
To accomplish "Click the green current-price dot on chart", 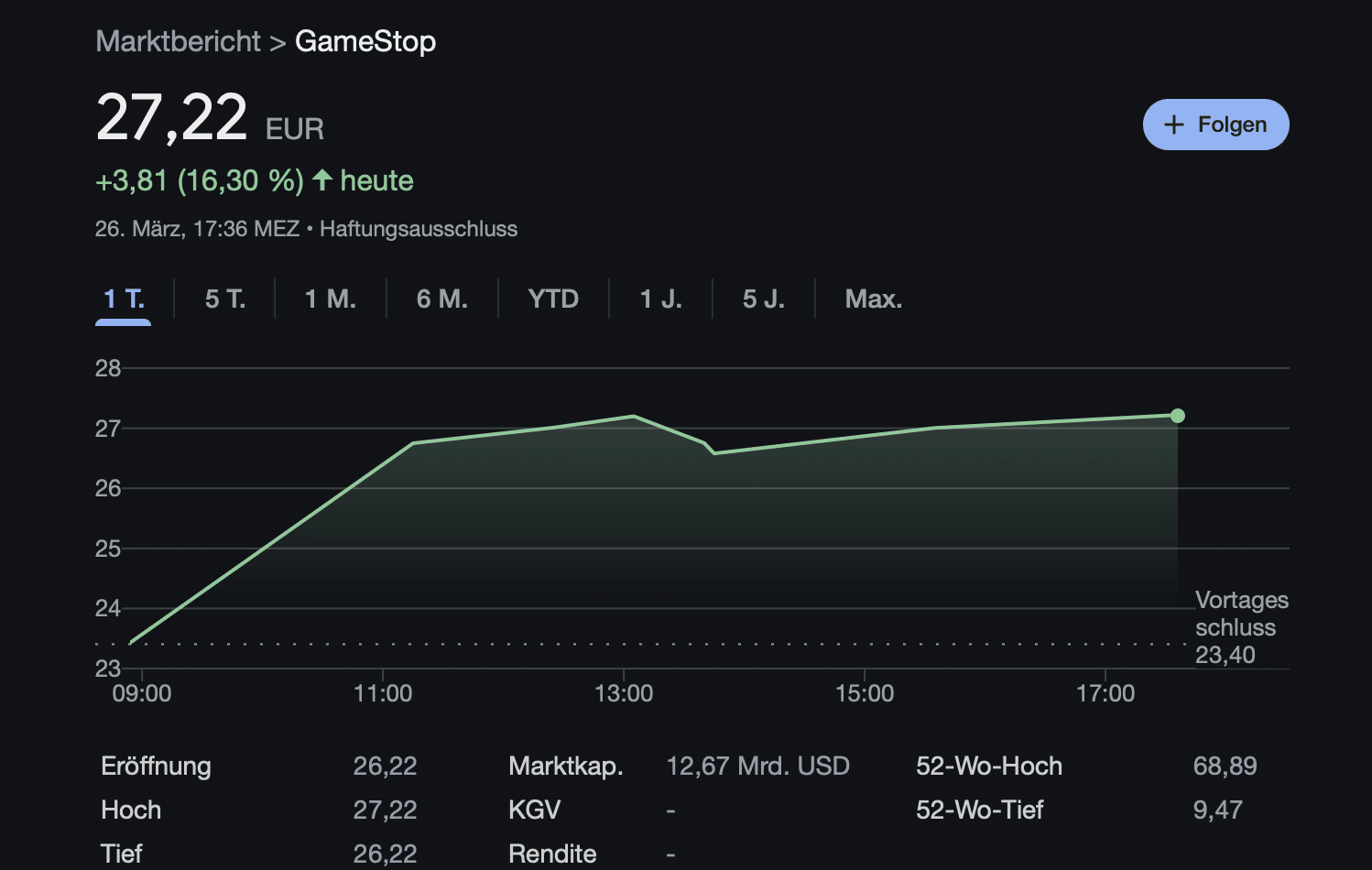I will pos(1178,416).
